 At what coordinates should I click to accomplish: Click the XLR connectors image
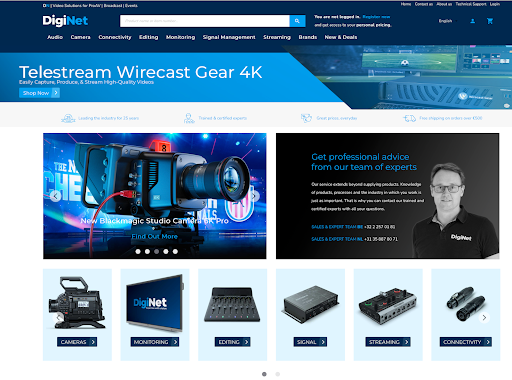pos(466,304)
